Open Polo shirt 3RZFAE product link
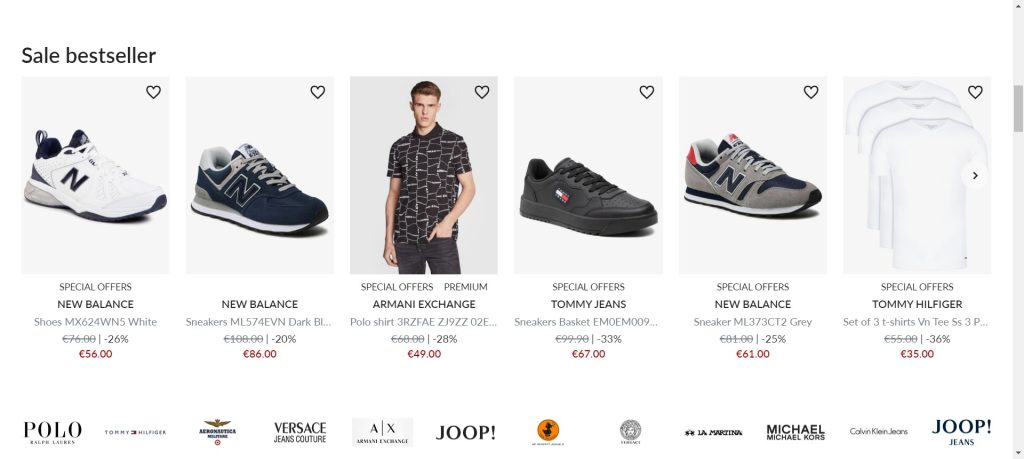This screenshot has width=1024, height=459. [424, 322]
